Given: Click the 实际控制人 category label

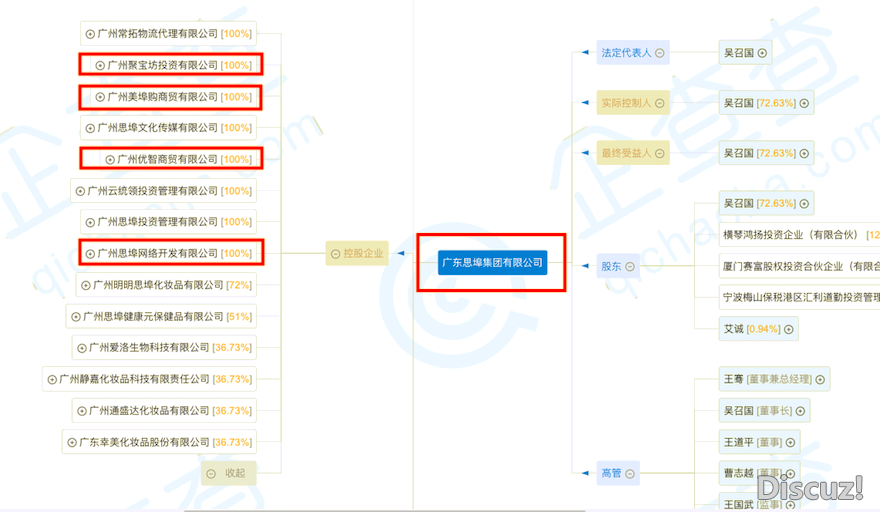Looking at the screenshot, I should (626, 103).
